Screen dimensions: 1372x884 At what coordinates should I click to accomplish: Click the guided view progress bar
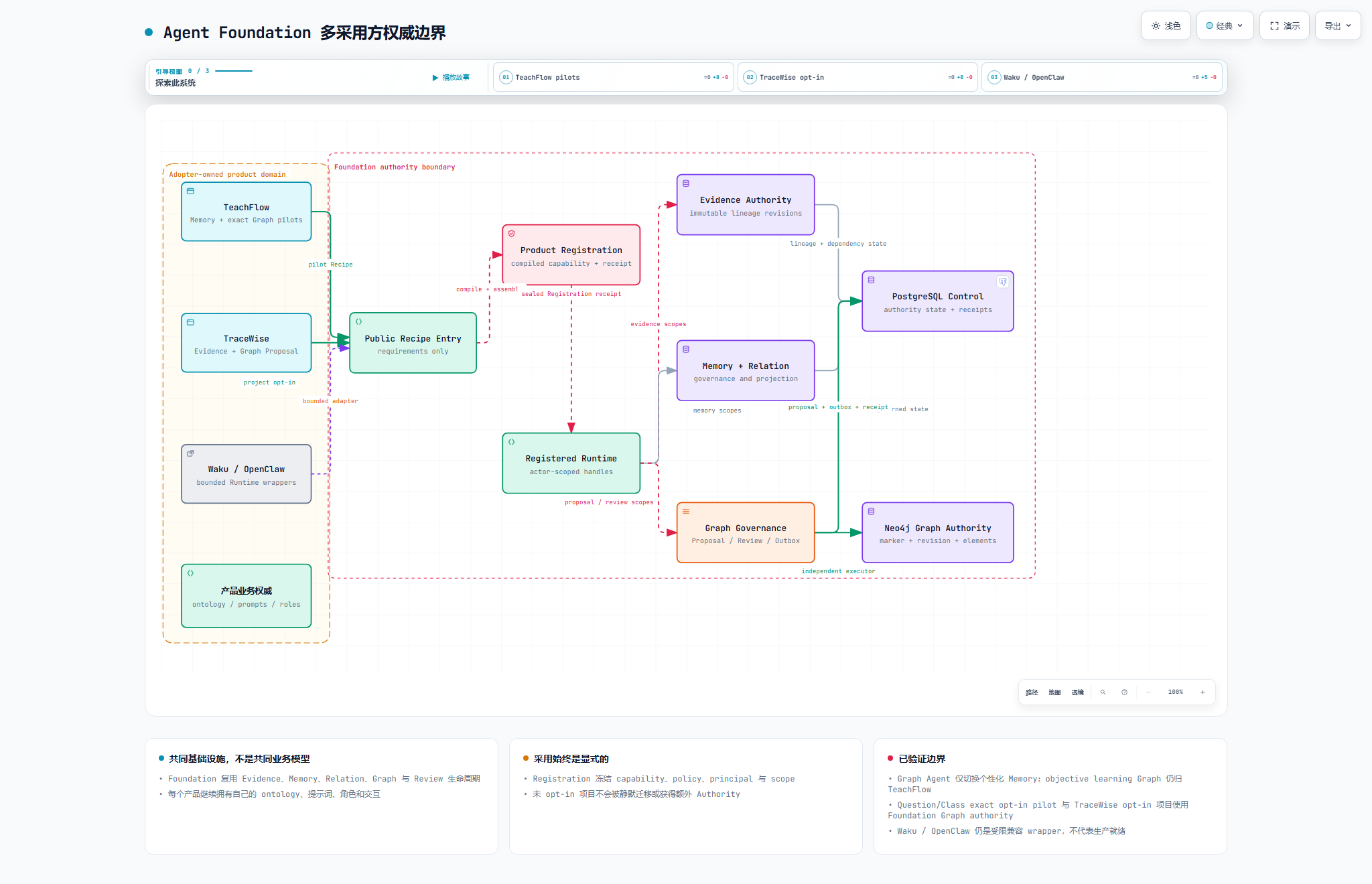pos(234,71)
